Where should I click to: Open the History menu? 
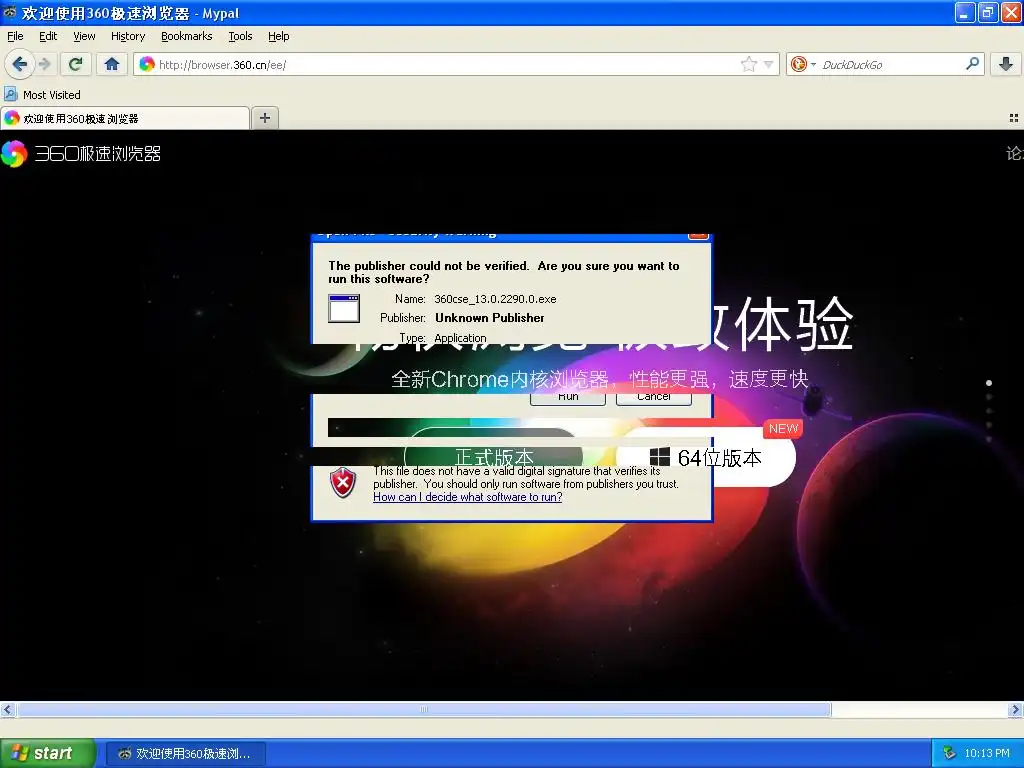point(128,36)
